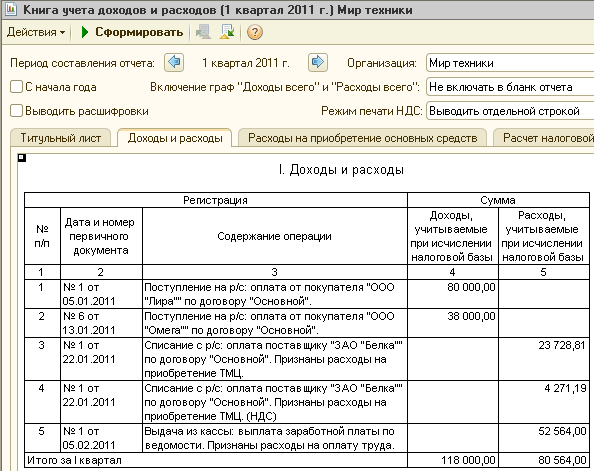Click the Содержание операции column header
The width and height of the screenshot is (594, 471).
275,236
